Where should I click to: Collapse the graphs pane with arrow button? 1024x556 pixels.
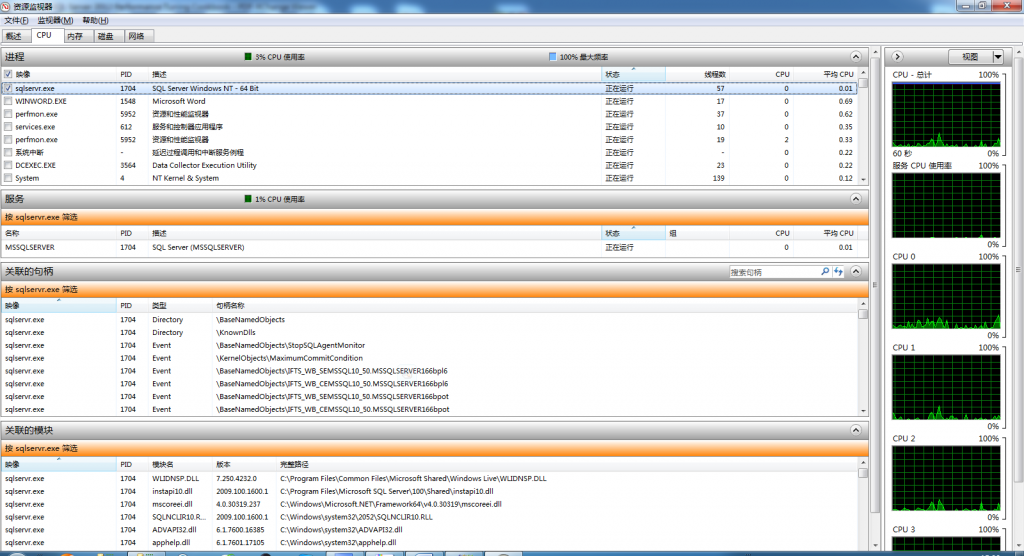(x=897, y=57)
